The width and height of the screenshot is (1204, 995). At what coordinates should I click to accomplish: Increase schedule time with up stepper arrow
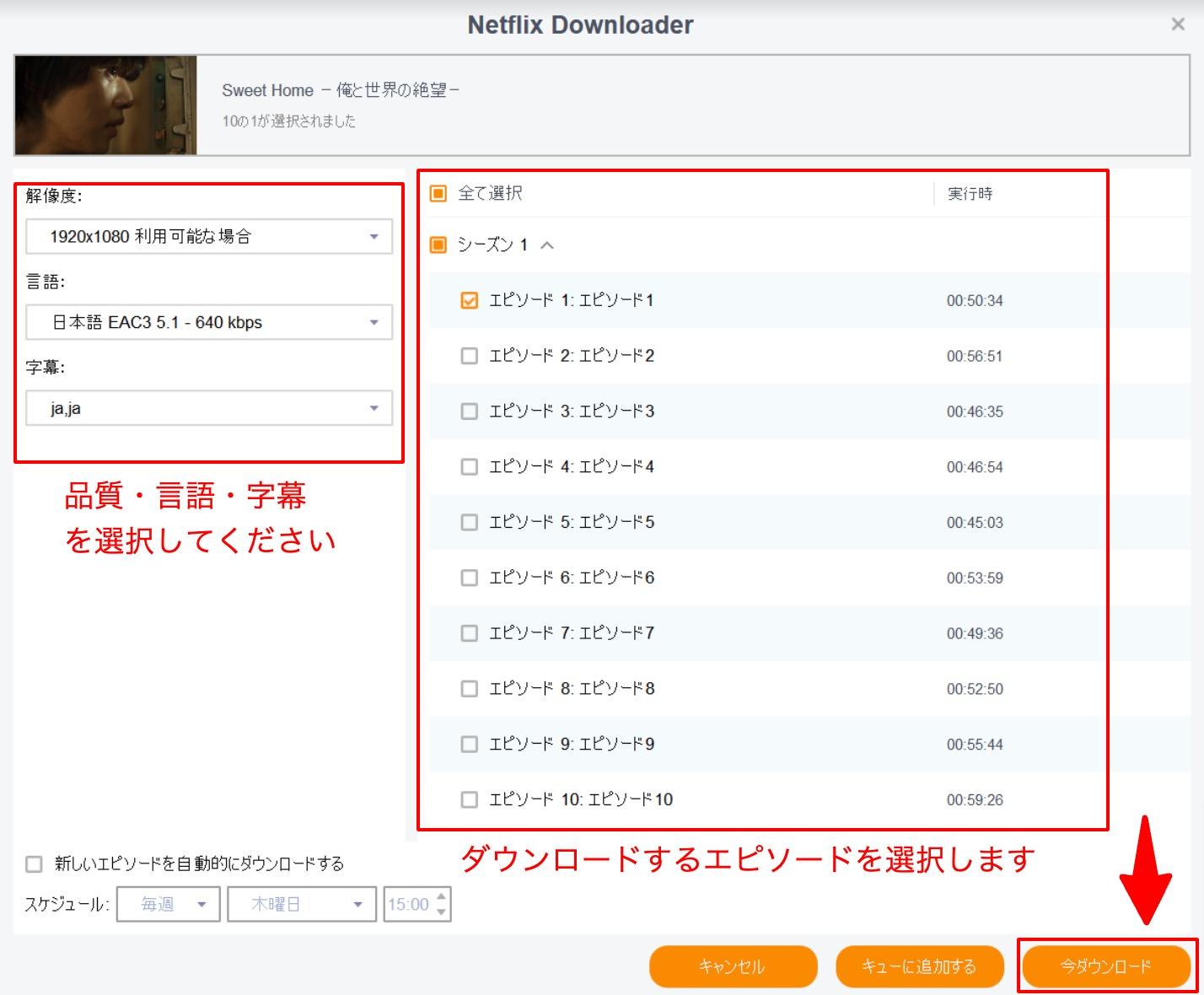[443, 896]
